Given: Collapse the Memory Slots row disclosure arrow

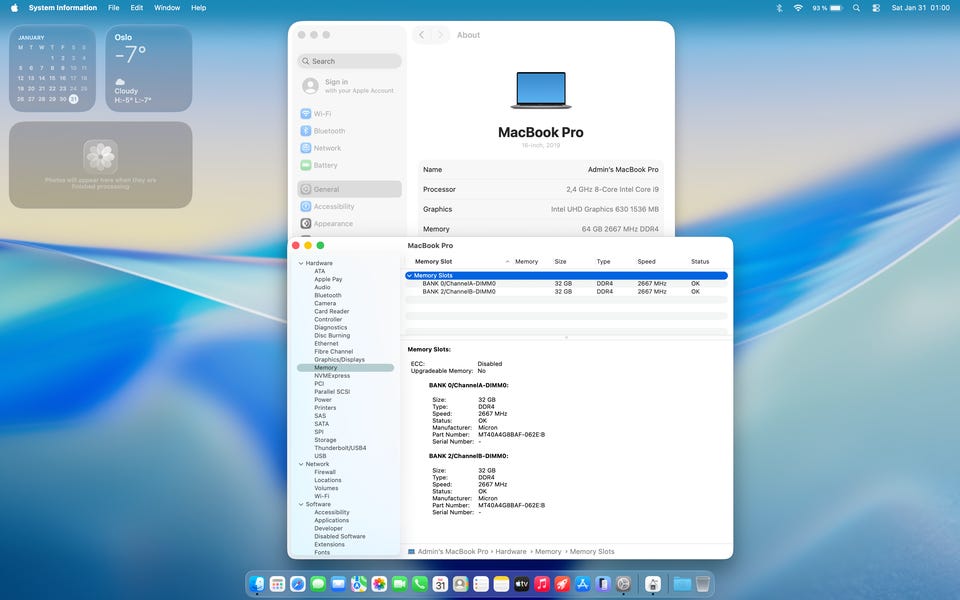Looking at the screenshot, I should (409, 275).
